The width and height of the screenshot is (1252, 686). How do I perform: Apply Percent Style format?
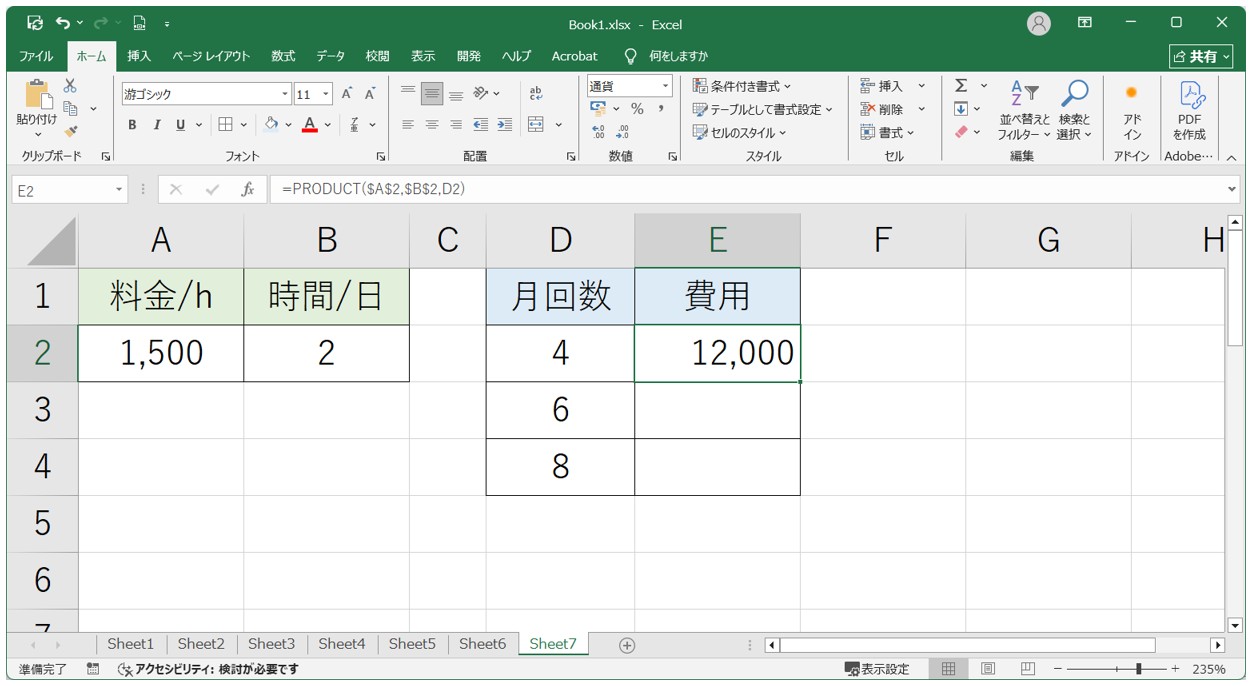click(x=637, y=109)
